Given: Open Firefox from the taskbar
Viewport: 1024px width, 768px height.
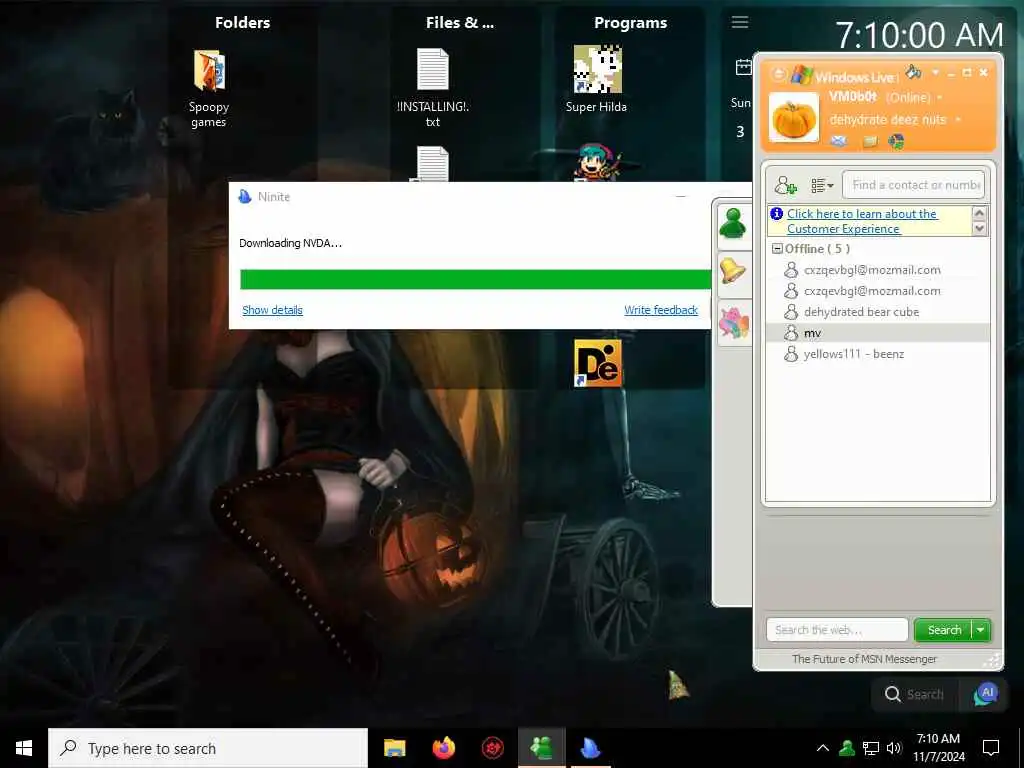Looking at the screenshot, I should tap(444, 748).
